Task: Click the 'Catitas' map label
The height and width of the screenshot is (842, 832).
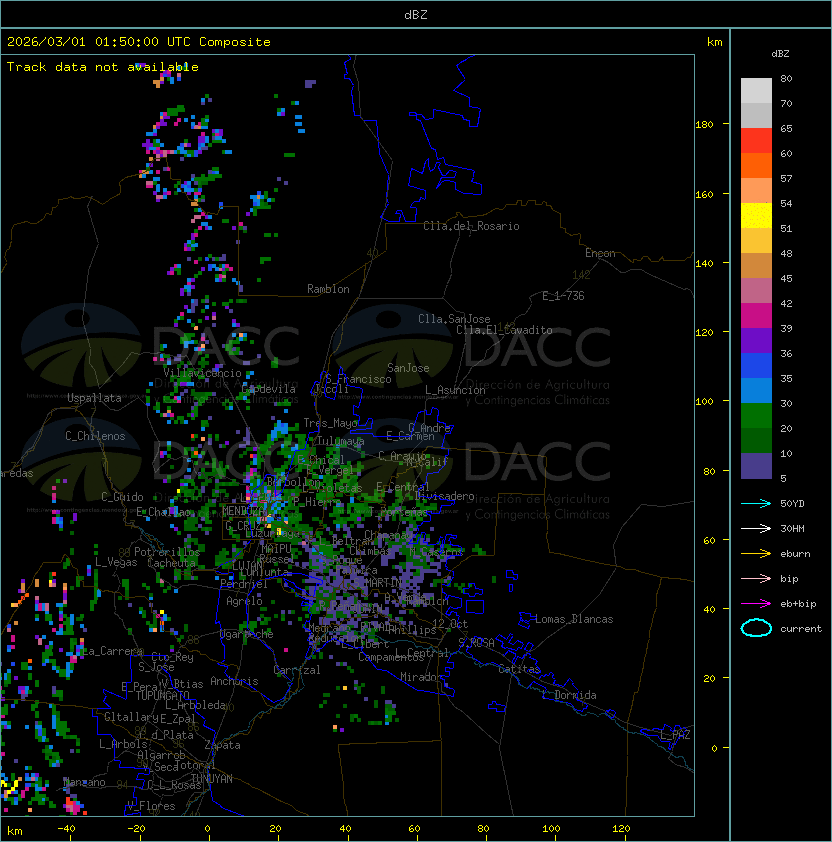Action: point(519,669)
